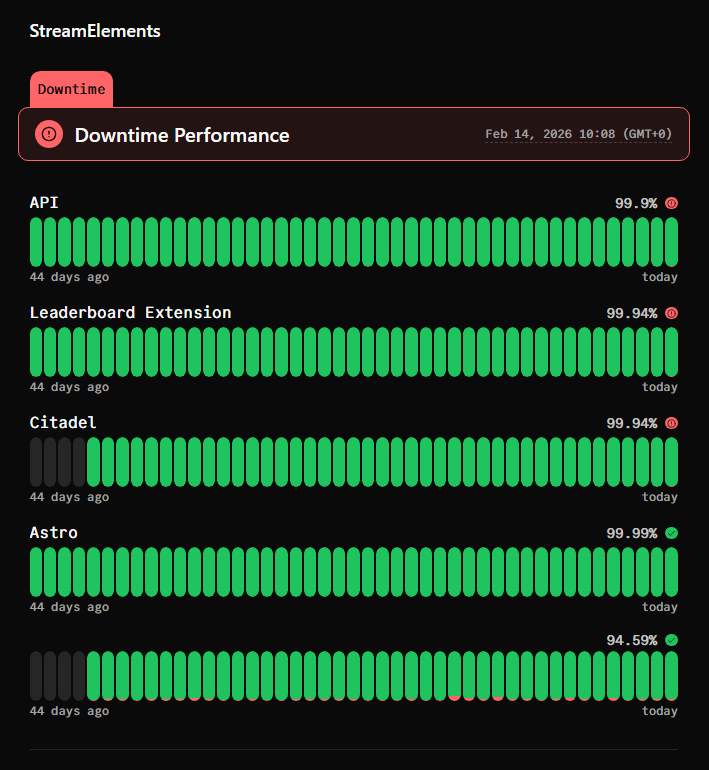Select the first green bar in Citadel chart
The image size is (709, 770).
93,462
